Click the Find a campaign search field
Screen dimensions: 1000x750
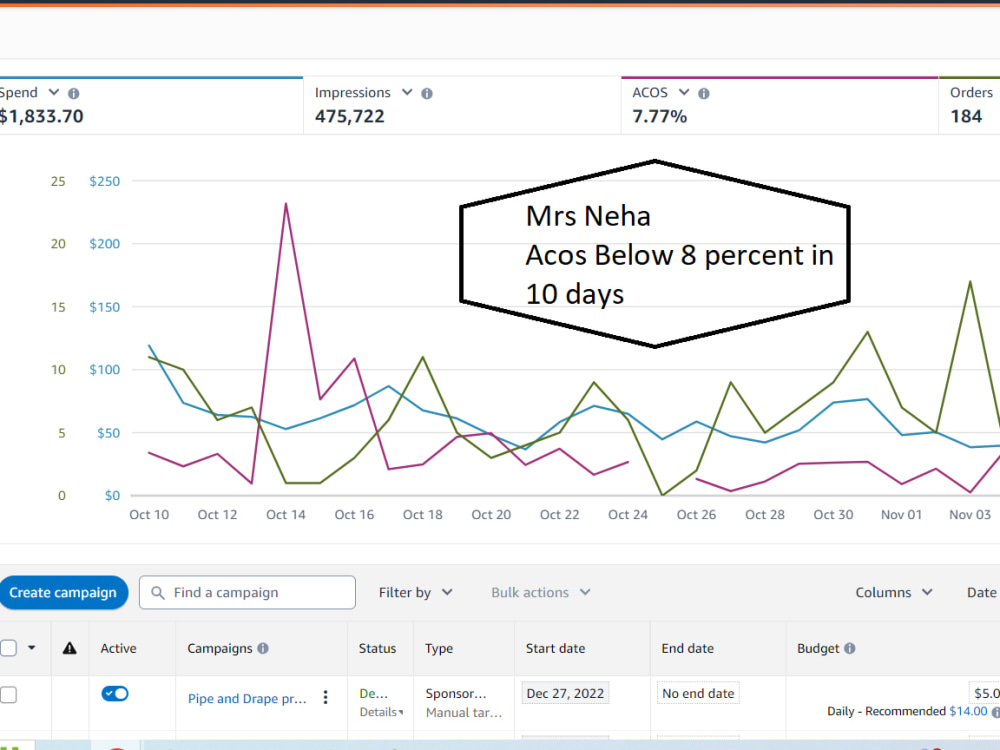click(247, 592)
